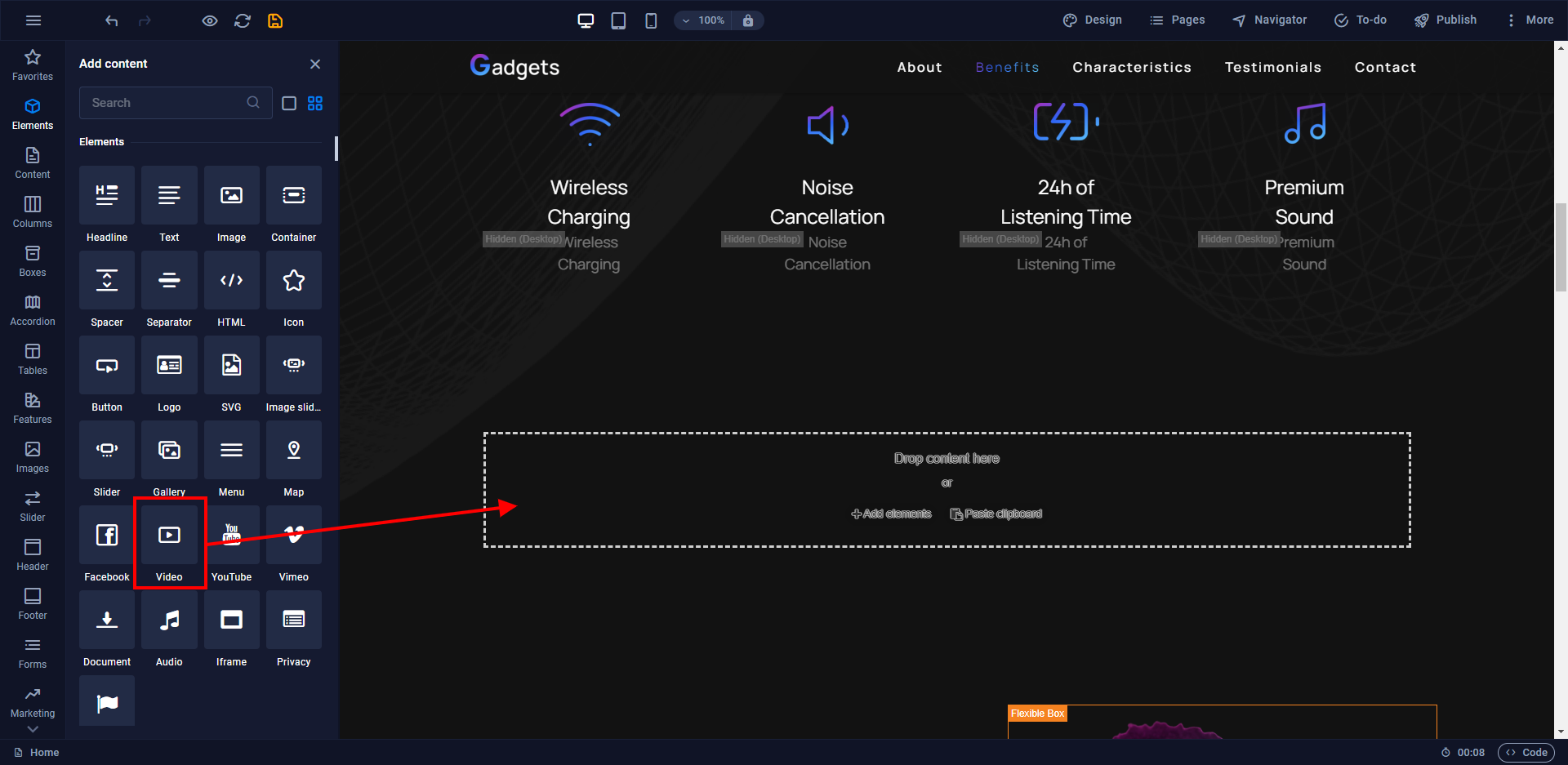Image resolution: width=1568 pixels, height=765 pixels.
Task: Click the undo arrow icon
Action: tap(112, 20)
